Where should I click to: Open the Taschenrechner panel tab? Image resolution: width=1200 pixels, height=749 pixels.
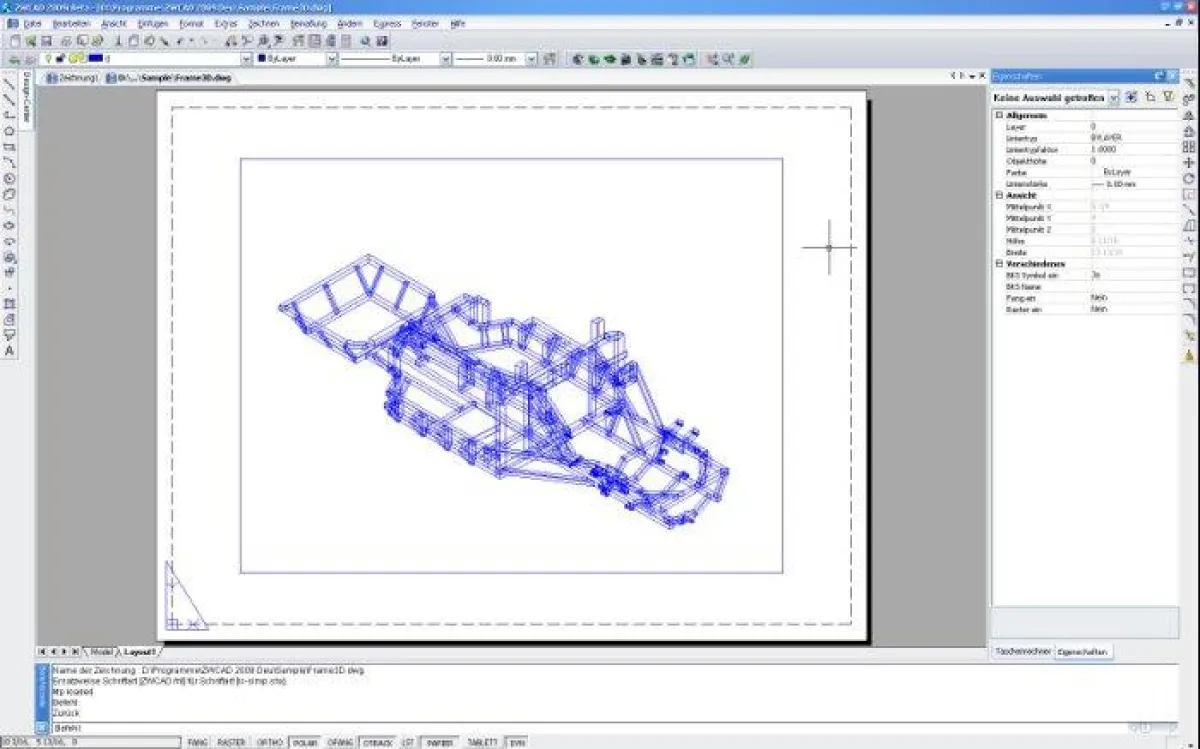point(1022,651)
